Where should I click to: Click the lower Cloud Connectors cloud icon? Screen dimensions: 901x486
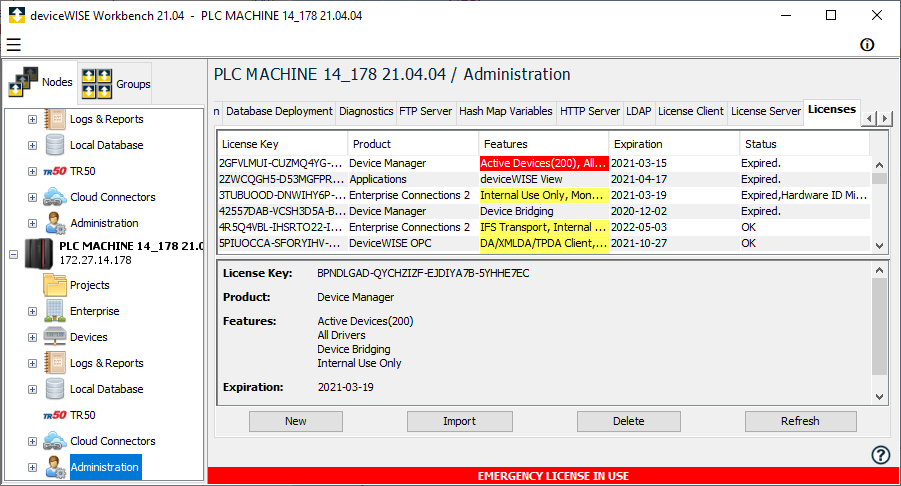point(55,441)
